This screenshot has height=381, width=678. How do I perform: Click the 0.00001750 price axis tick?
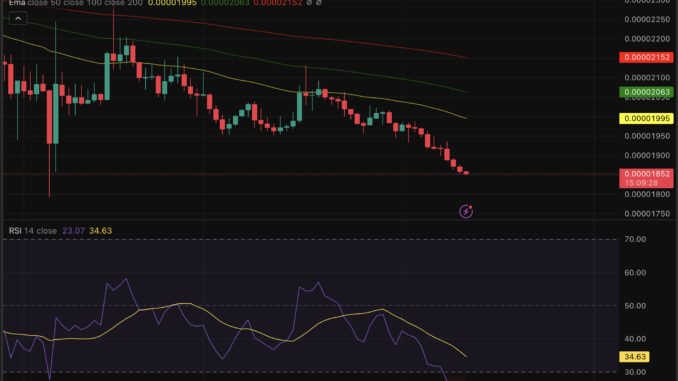(x=647, y=214)
